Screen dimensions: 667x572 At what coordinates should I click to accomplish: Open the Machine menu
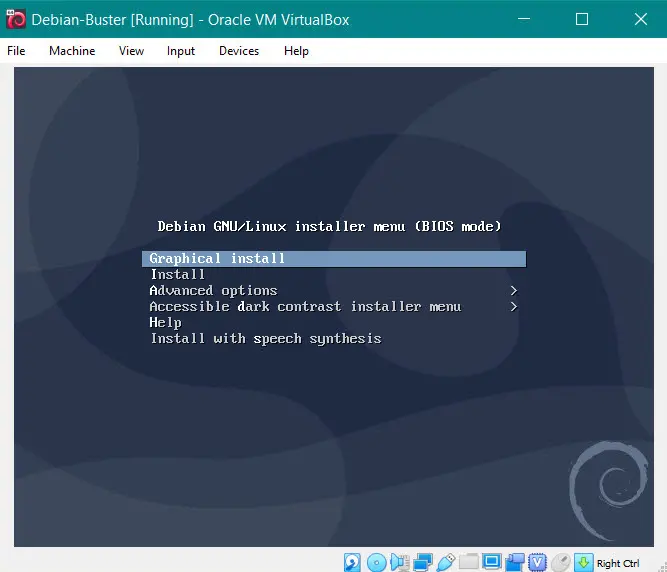pos(72,51)
